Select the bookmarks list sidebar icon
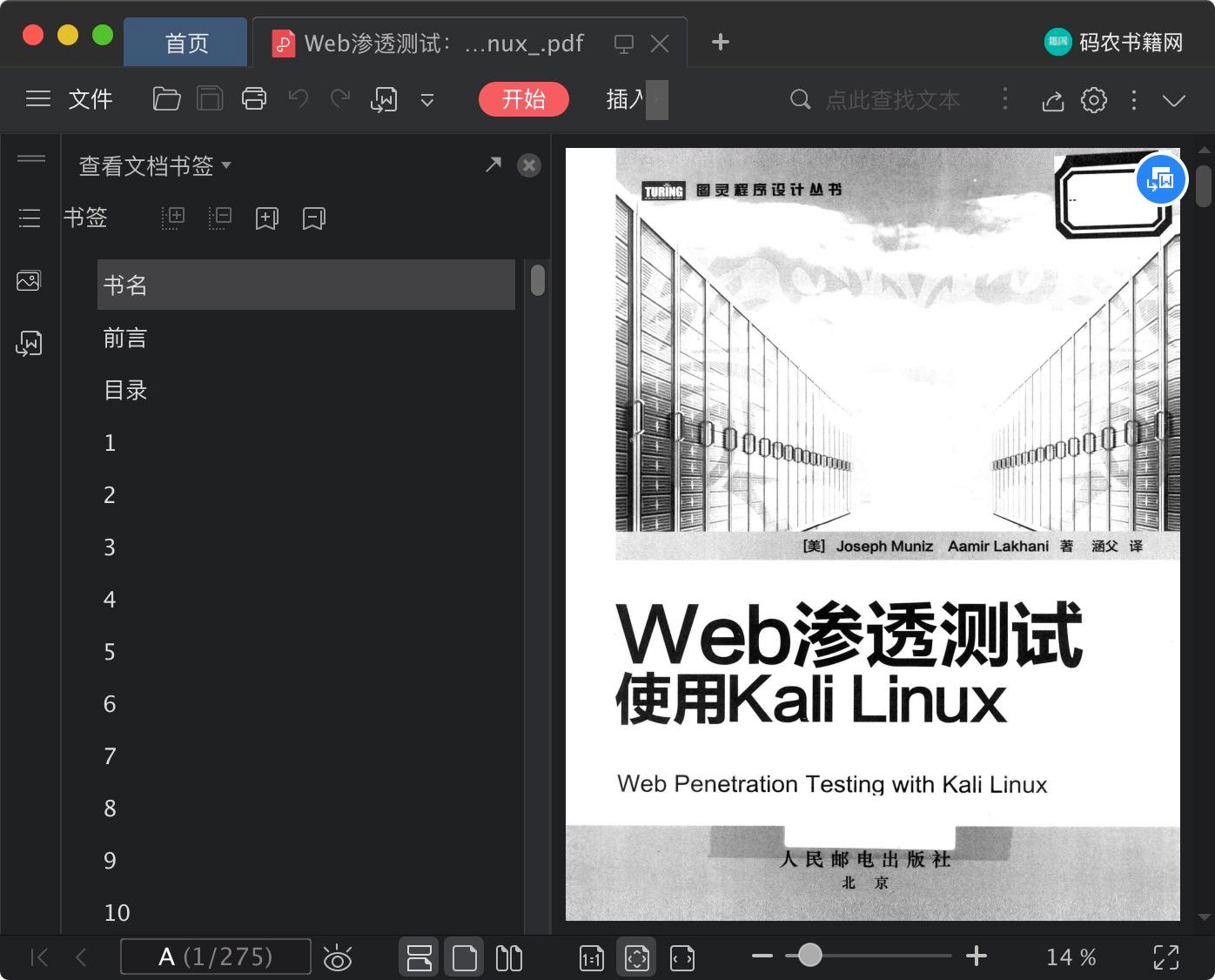 click(x=30, y=218)
